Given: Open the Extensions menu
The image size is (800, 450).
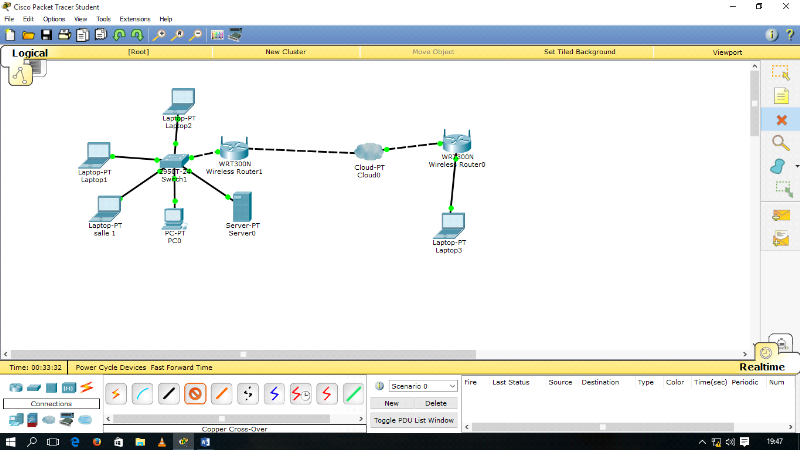Looking at the screenshot, I should click(135, 19).
